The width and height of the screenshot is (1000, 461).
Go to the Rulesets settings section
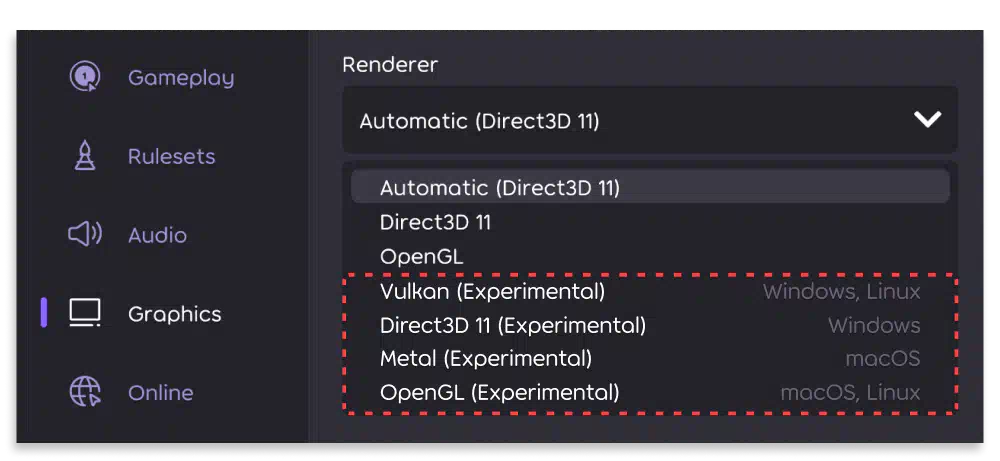(172, 156)
